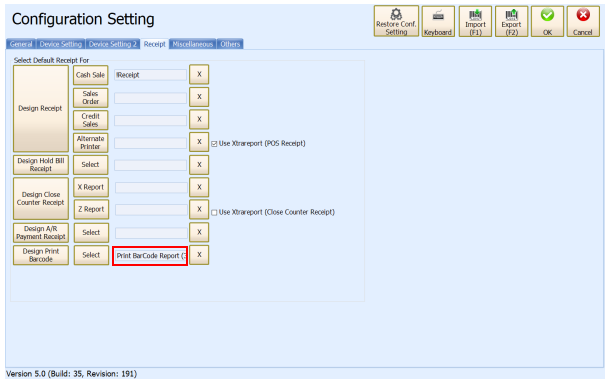Open the Device Setting 2 tab
The image size is (608, 386).
(112, 44)
